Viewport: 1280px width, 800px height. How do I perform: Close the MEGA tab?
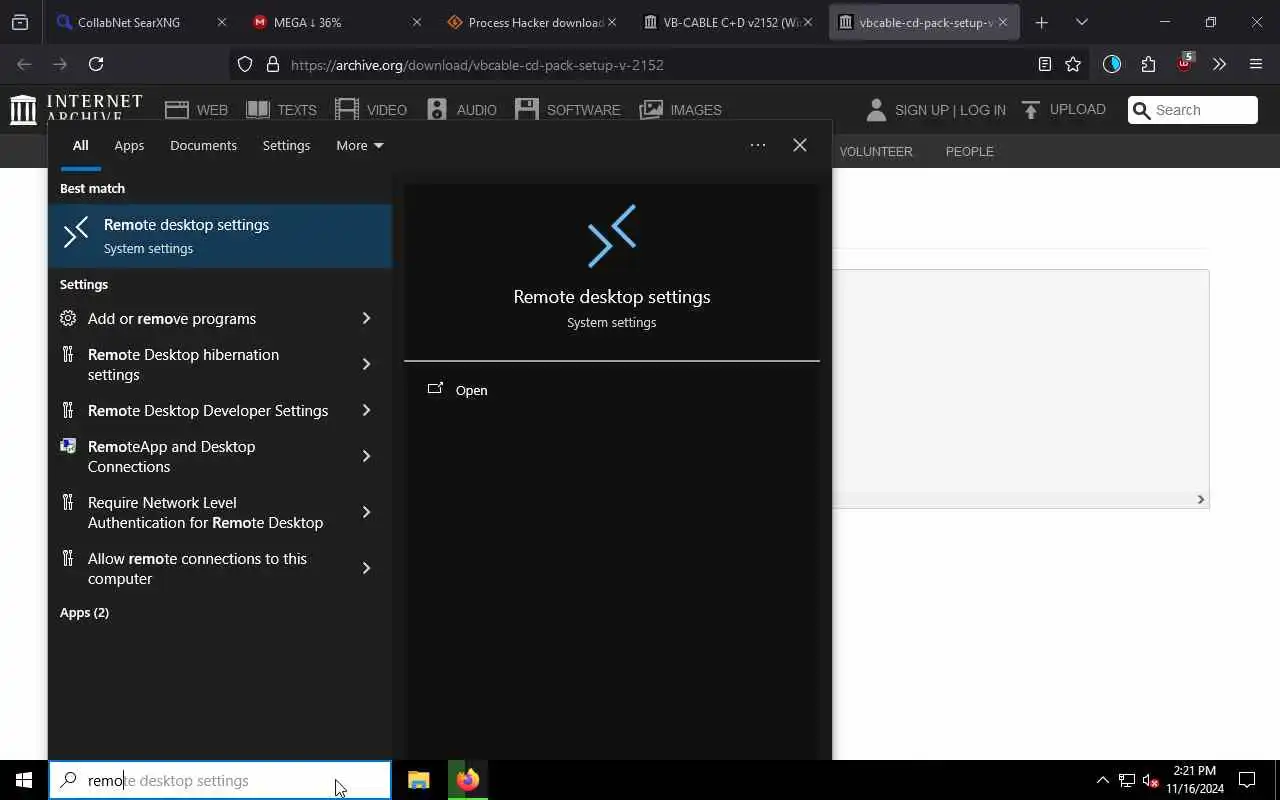pos(417,22)
